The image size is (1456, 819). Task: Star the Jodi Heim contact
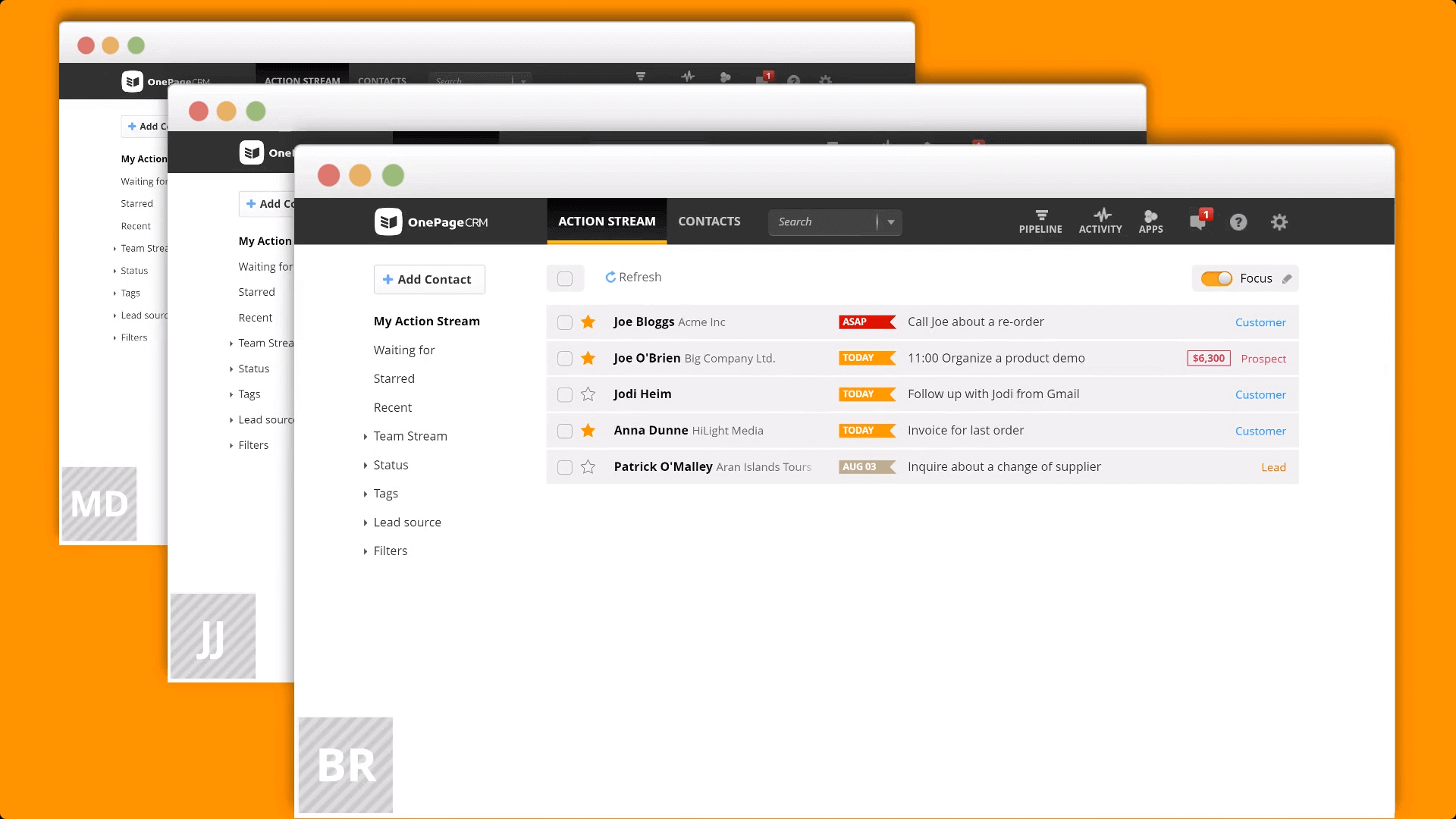(588, 394)
